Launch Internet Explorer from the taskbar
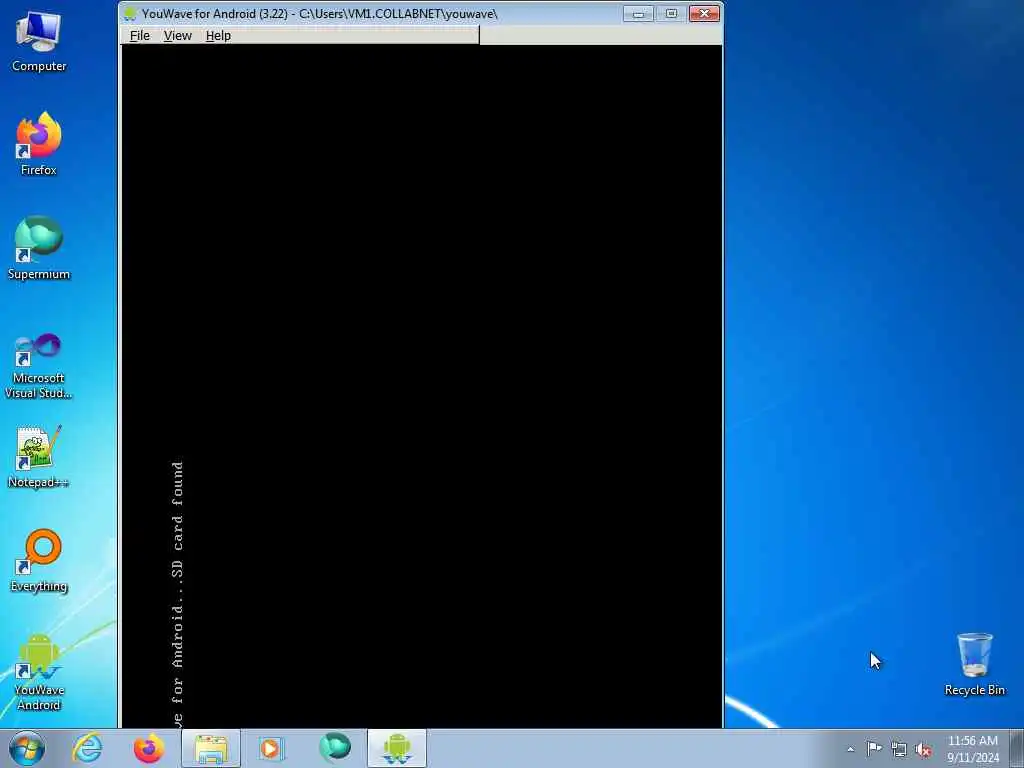This screenshot has height=768, width=1024. coord(88,748)
